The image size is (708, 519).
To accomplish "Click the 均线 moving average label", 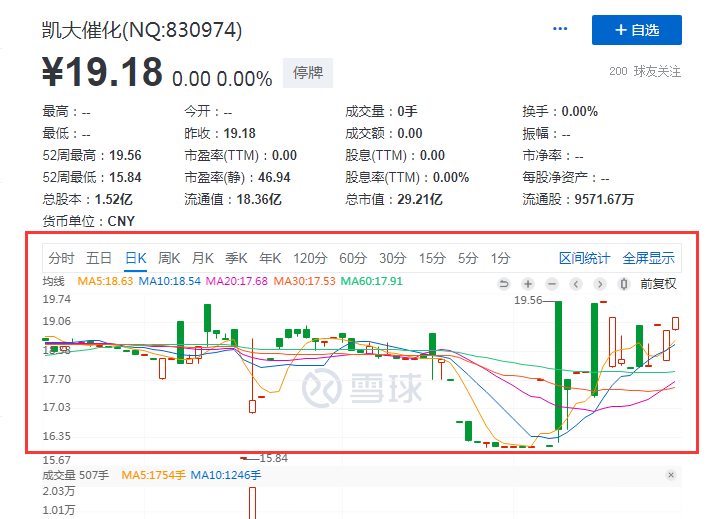I will 53,281.
